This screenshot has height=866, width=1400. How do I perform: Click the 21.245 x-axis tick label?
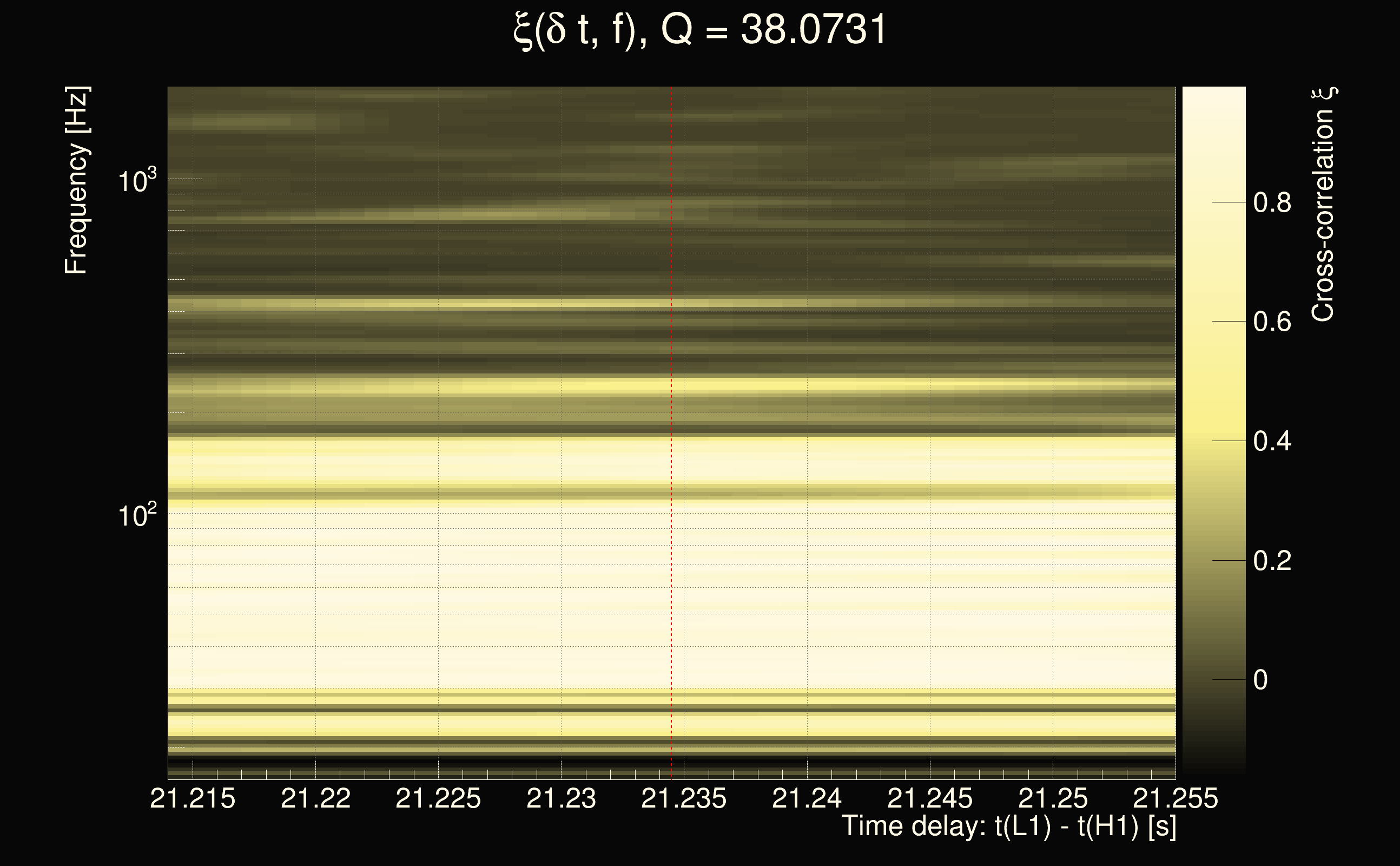929,798
